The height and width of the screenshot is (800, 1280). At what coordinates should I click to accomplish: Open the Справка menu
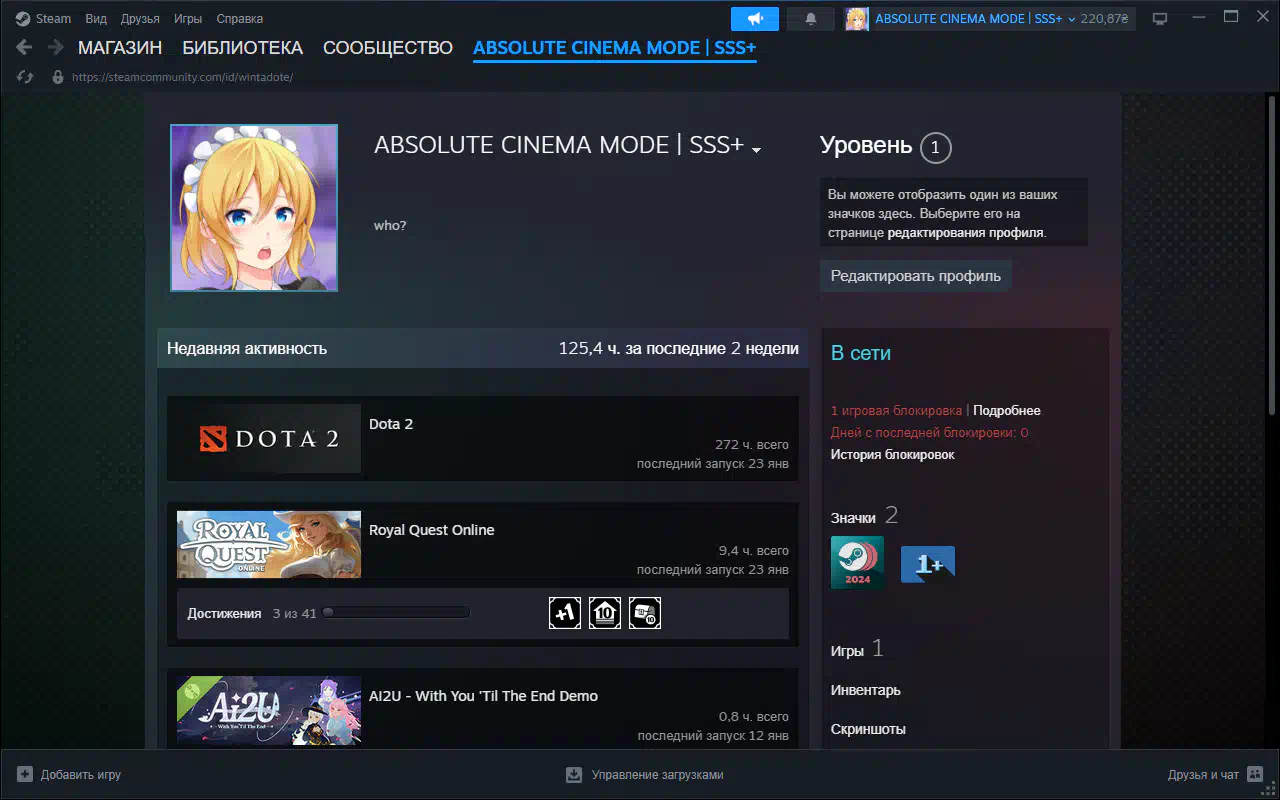coord(240,19)
